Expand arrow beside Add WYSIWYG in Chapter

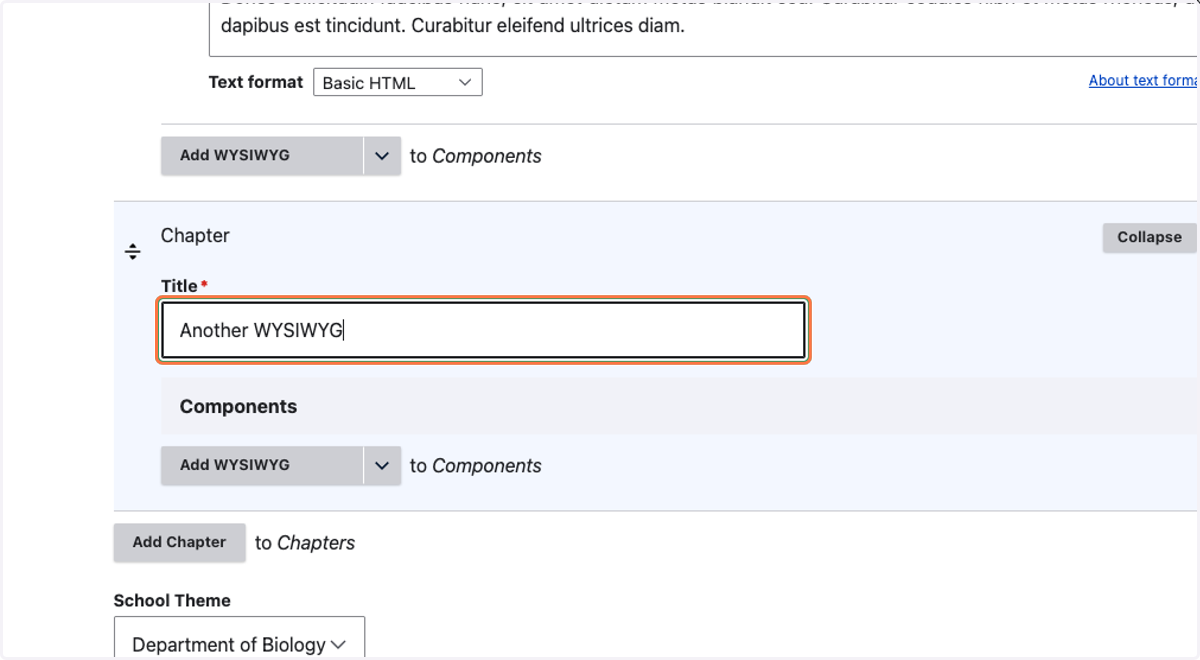point(382,466)
